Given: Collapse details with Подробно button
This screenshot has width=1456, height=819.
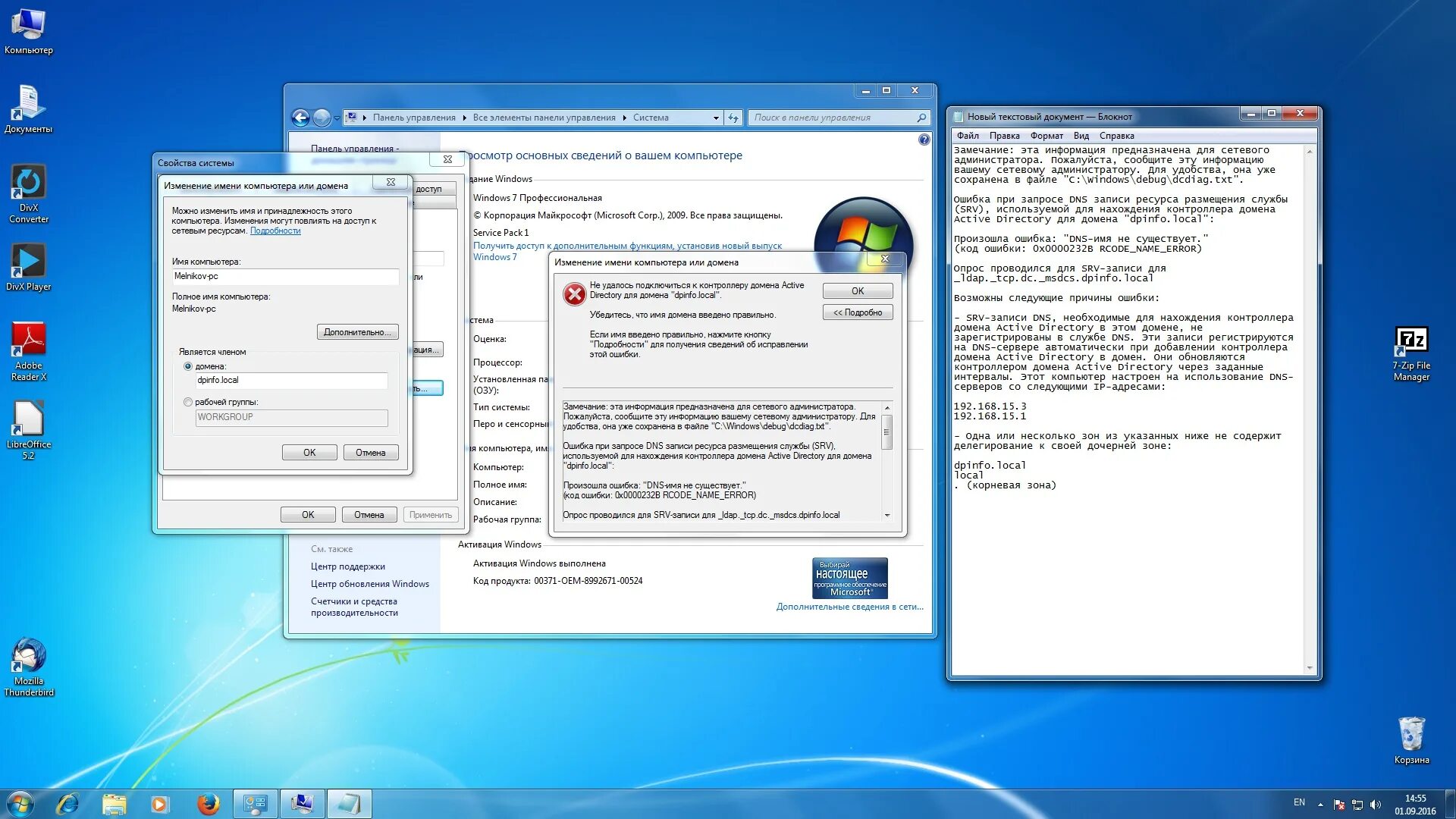Looking at the screenshot, I should pos(857,312).
